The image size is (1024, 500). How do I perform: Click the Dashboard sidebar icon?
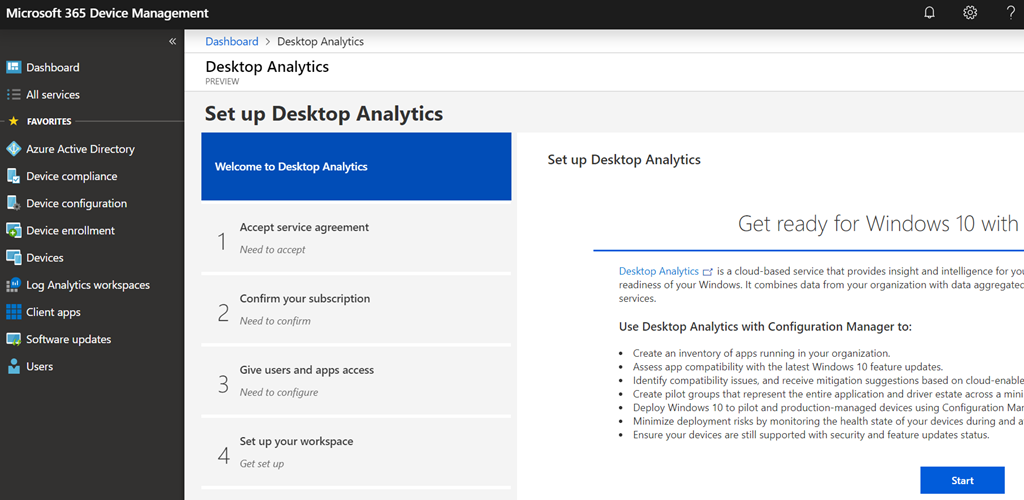coord(14,67)
